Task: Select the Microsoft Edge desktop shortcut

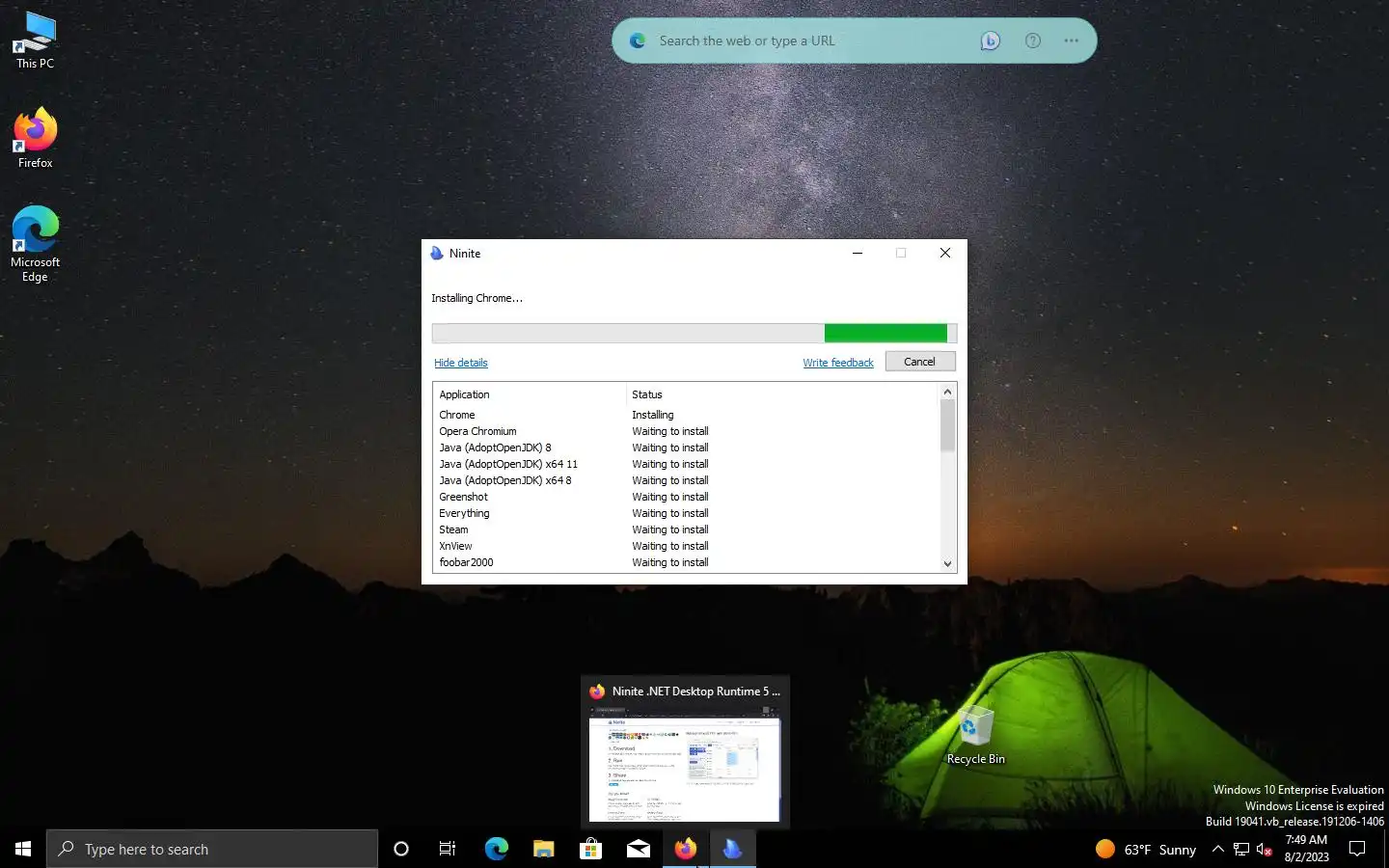Action: pos(35,243)
